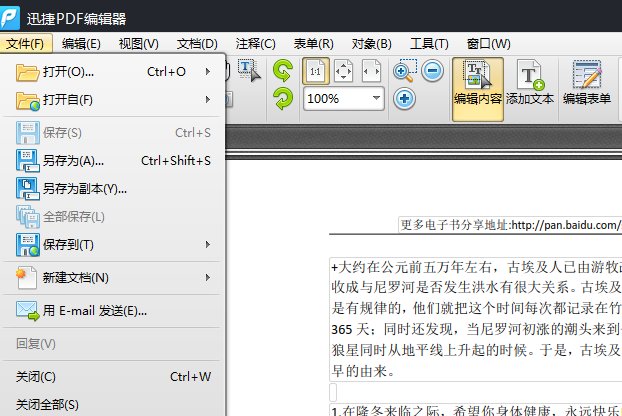This screenshot has width=622, height=416.
Task: Open the 窗口(W) menu
Action: click(x=489, y=43)
